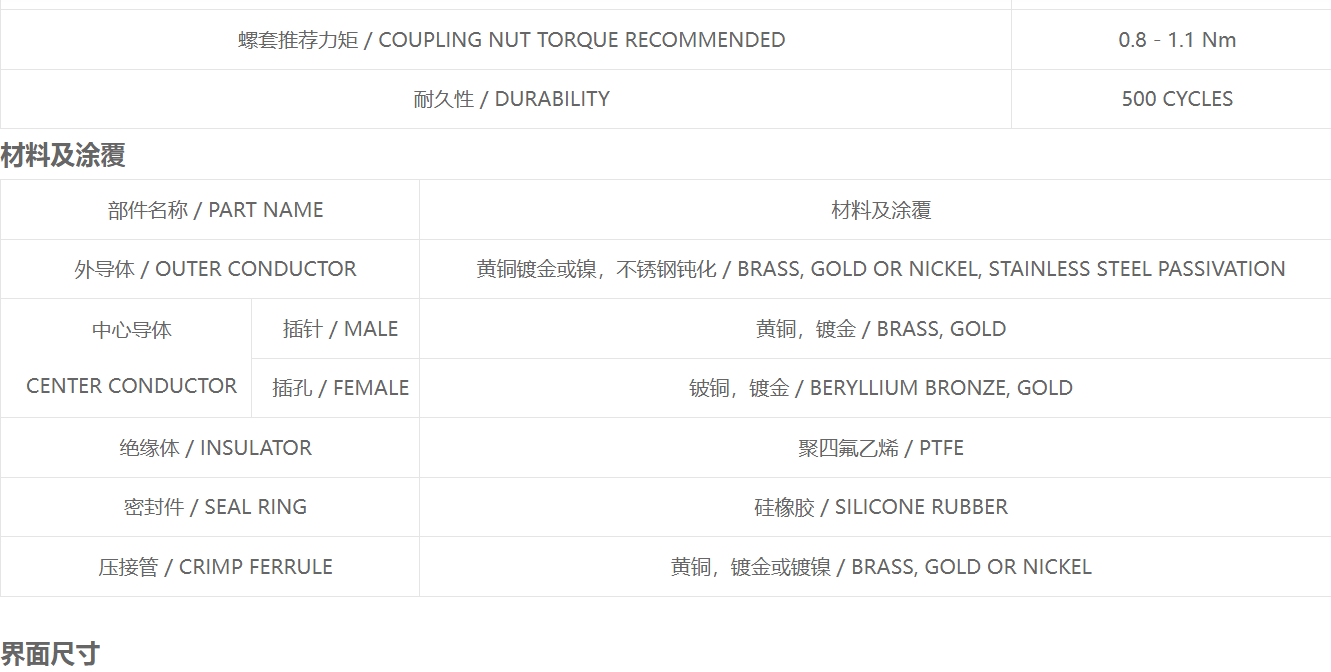Click the SILICONE RUBBER cell

(876, 507)
